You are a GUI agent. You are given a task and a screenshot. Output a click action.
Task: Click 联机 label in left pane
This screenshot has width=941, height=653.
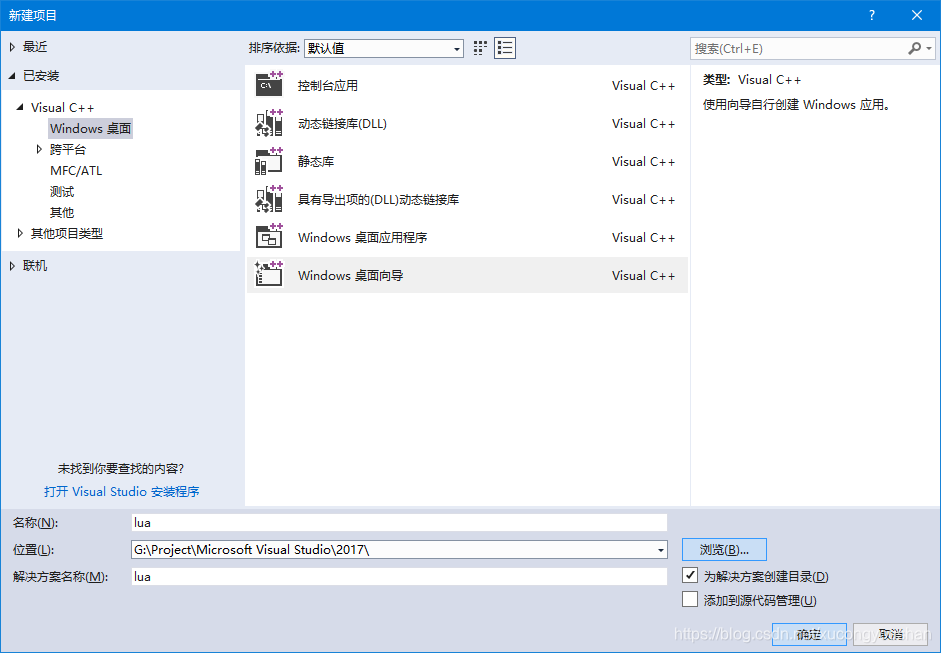35,265
